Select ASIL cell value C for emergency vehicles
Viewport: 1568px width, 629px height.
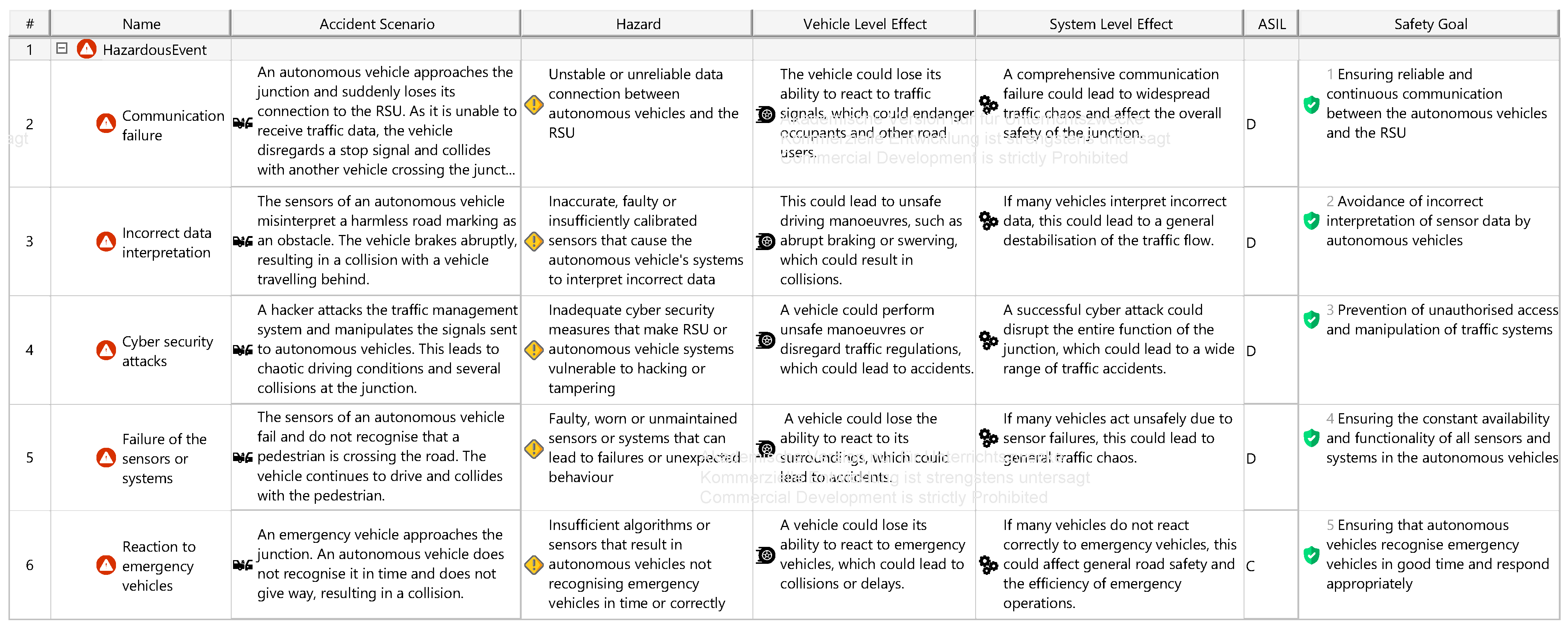pyautogui.click(x=1251, y=566)
